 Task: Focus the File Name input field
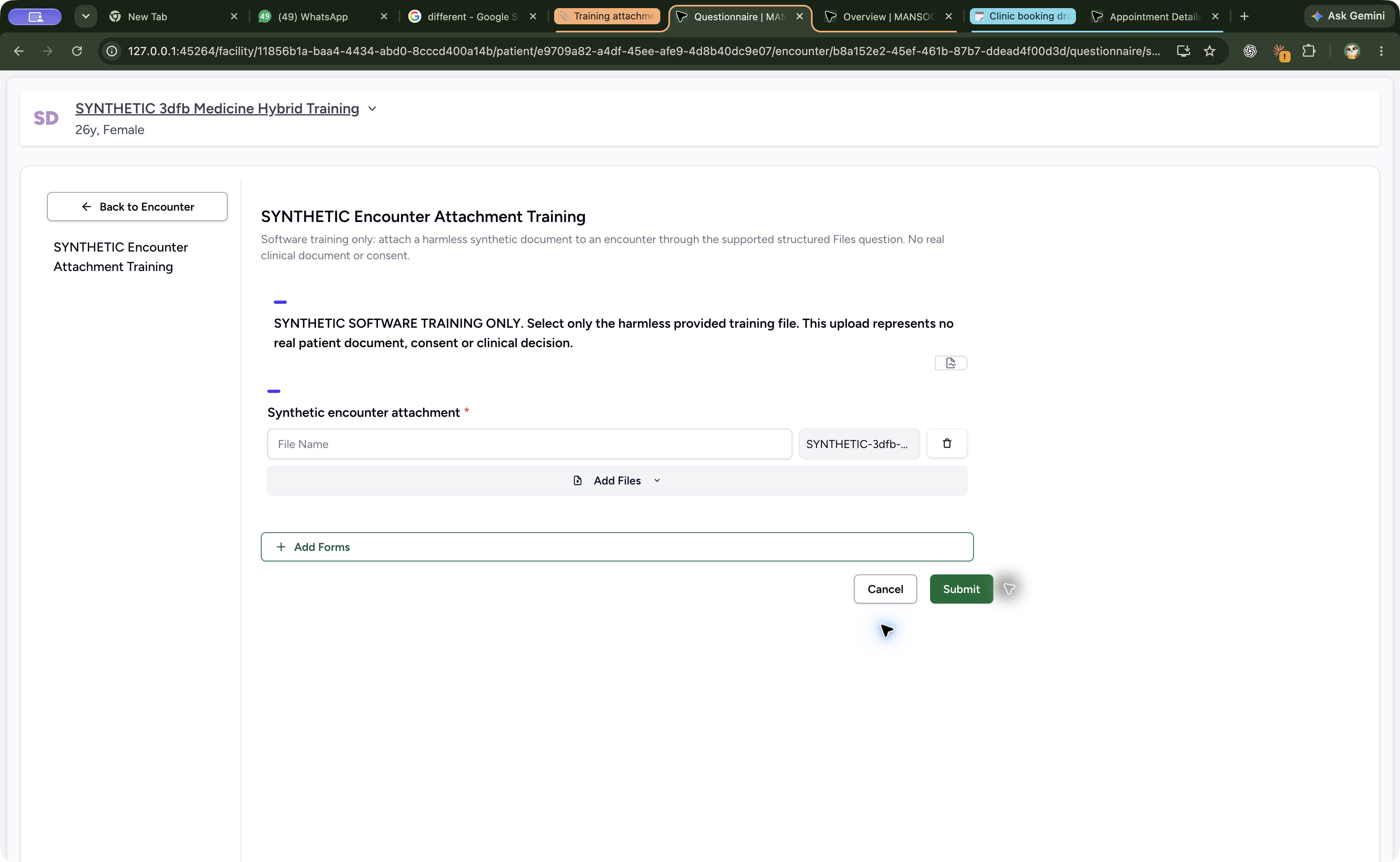click(529, 444)
